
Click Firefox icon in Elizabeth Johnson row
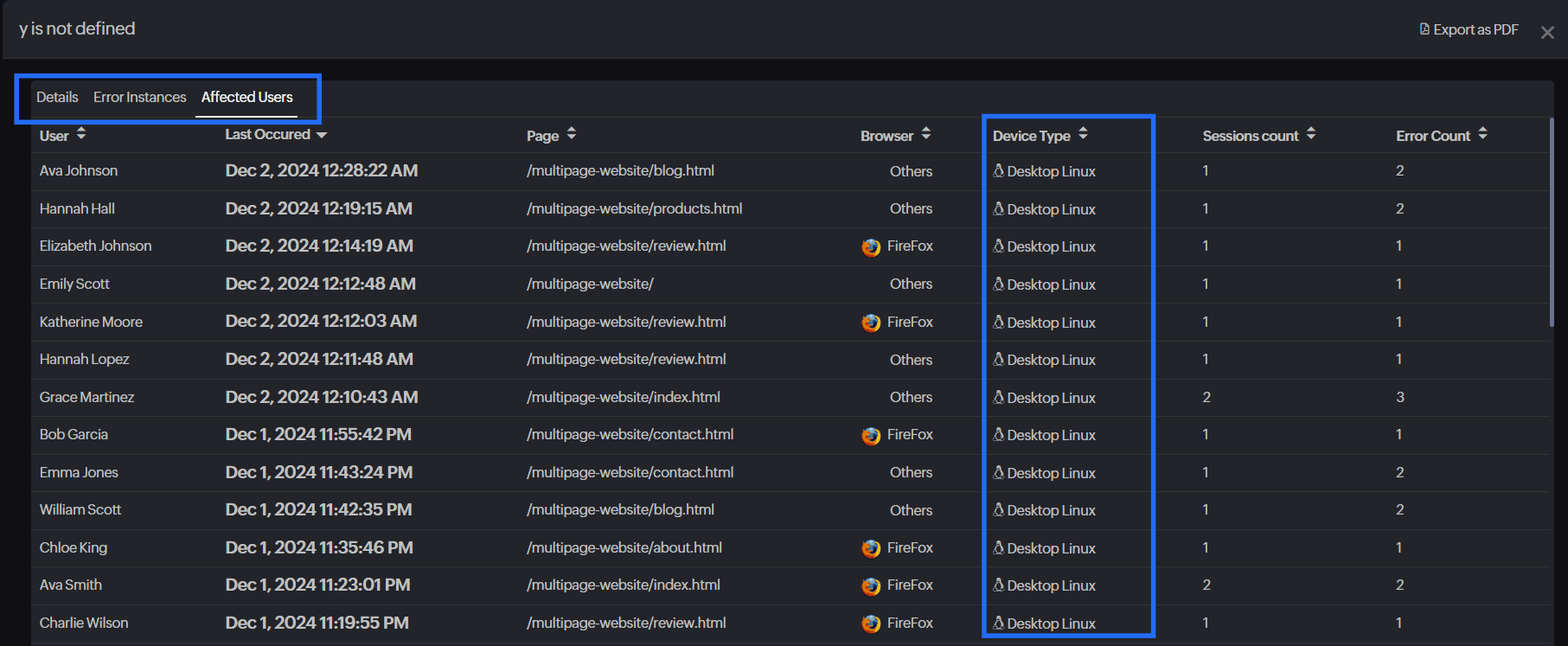(871, 247)
